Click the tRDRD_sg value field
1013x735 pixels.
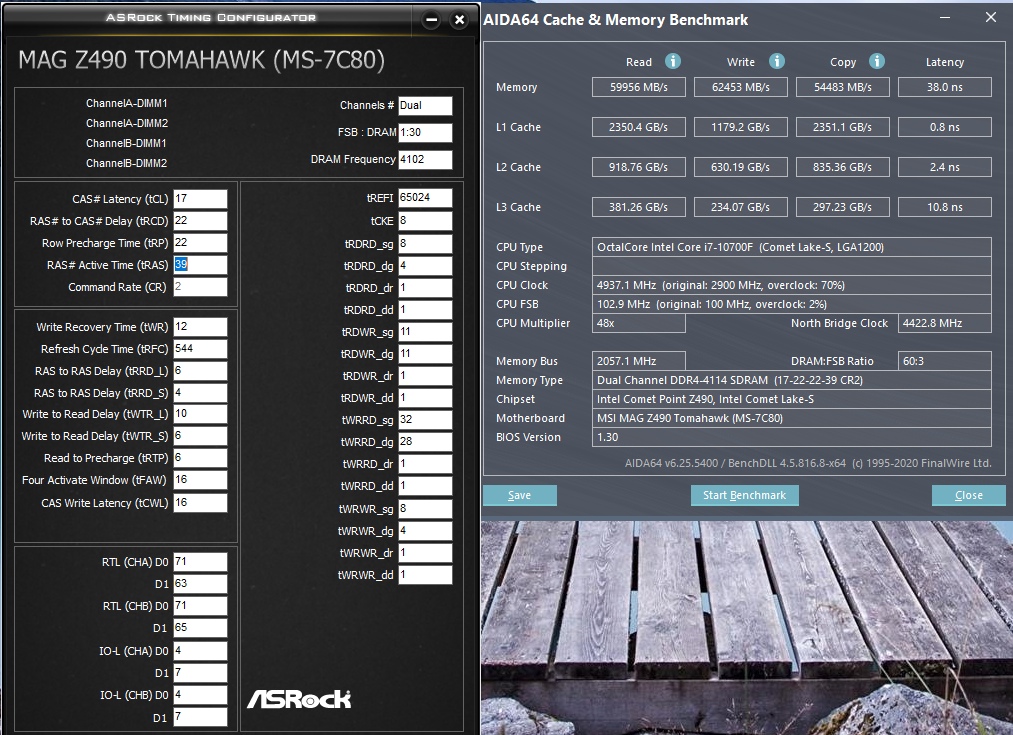[x=425, y=243]
